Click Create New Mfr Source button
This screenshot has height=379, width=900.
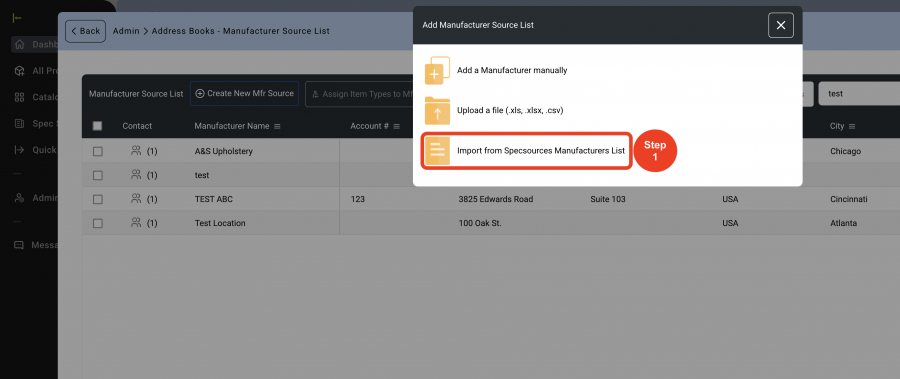point(245,94)
